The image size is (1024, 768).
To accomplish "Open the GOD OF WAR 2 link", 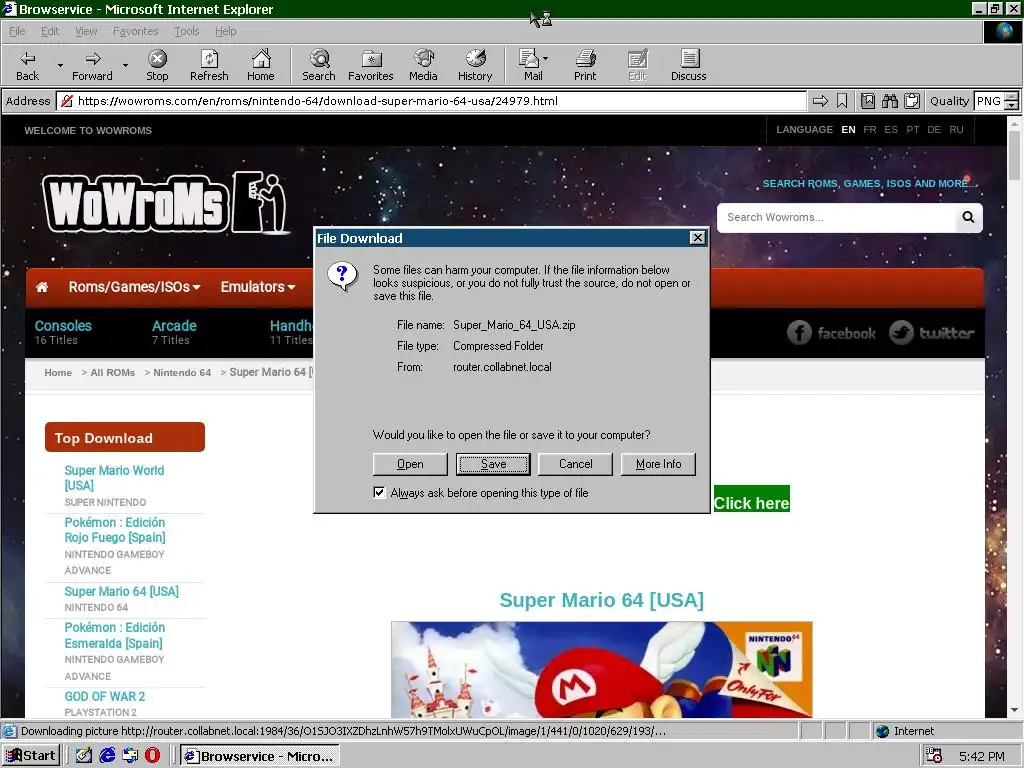I will coord(104,696).
